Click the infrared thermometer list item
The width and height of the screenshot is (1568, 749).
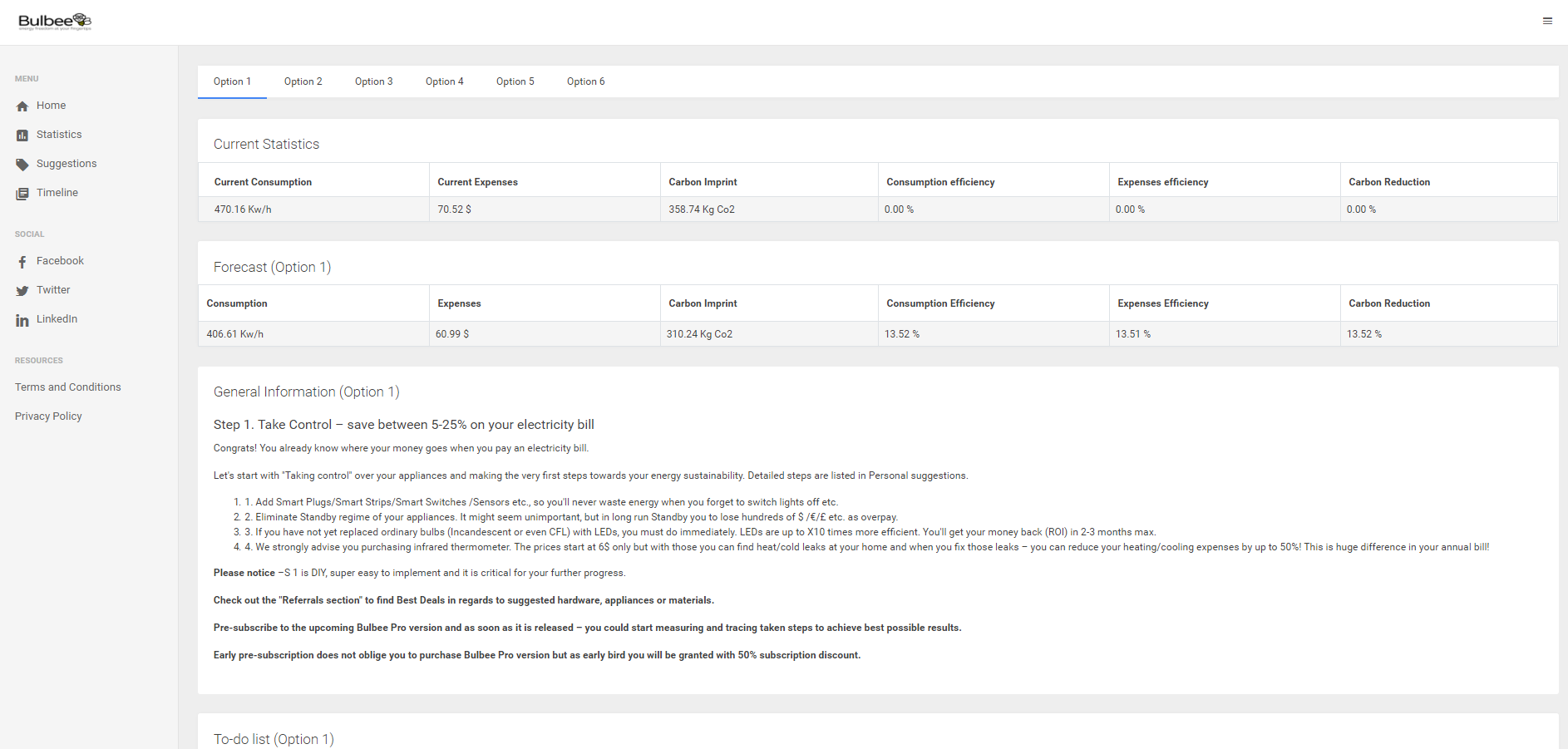[x=866, y=547]
